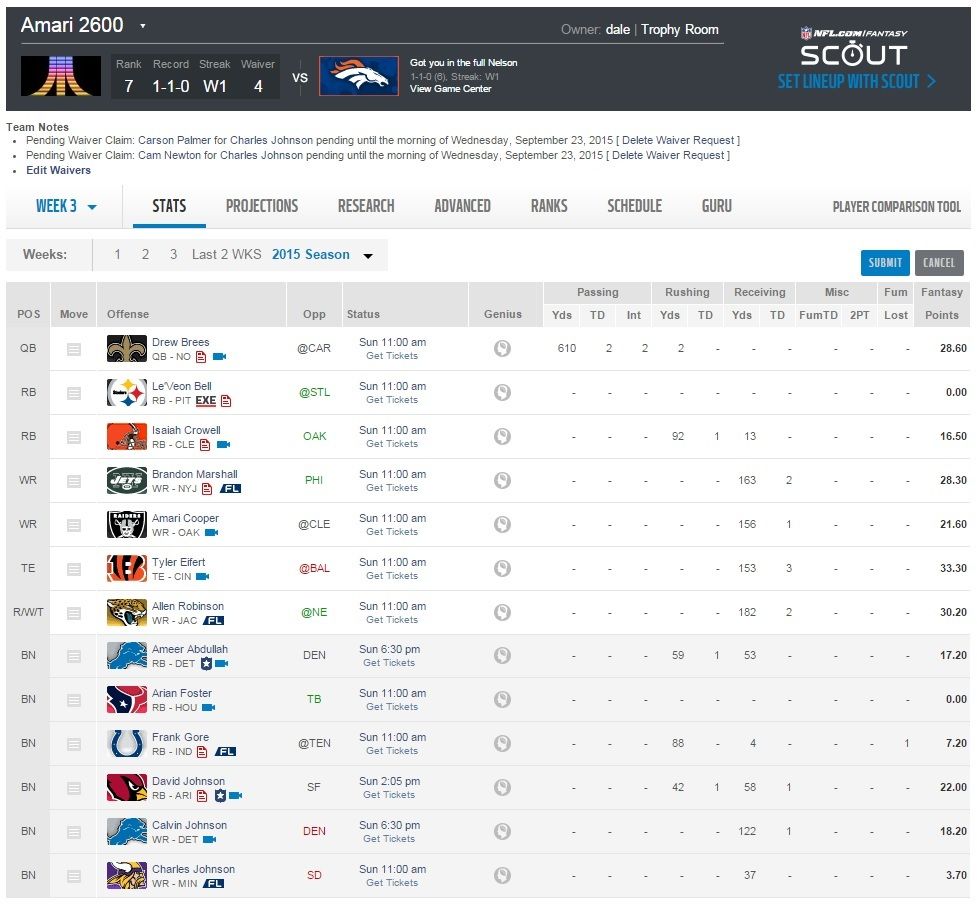Switch to the Ranks tab
The image size is (977, 905).
(x=549, y=206)
